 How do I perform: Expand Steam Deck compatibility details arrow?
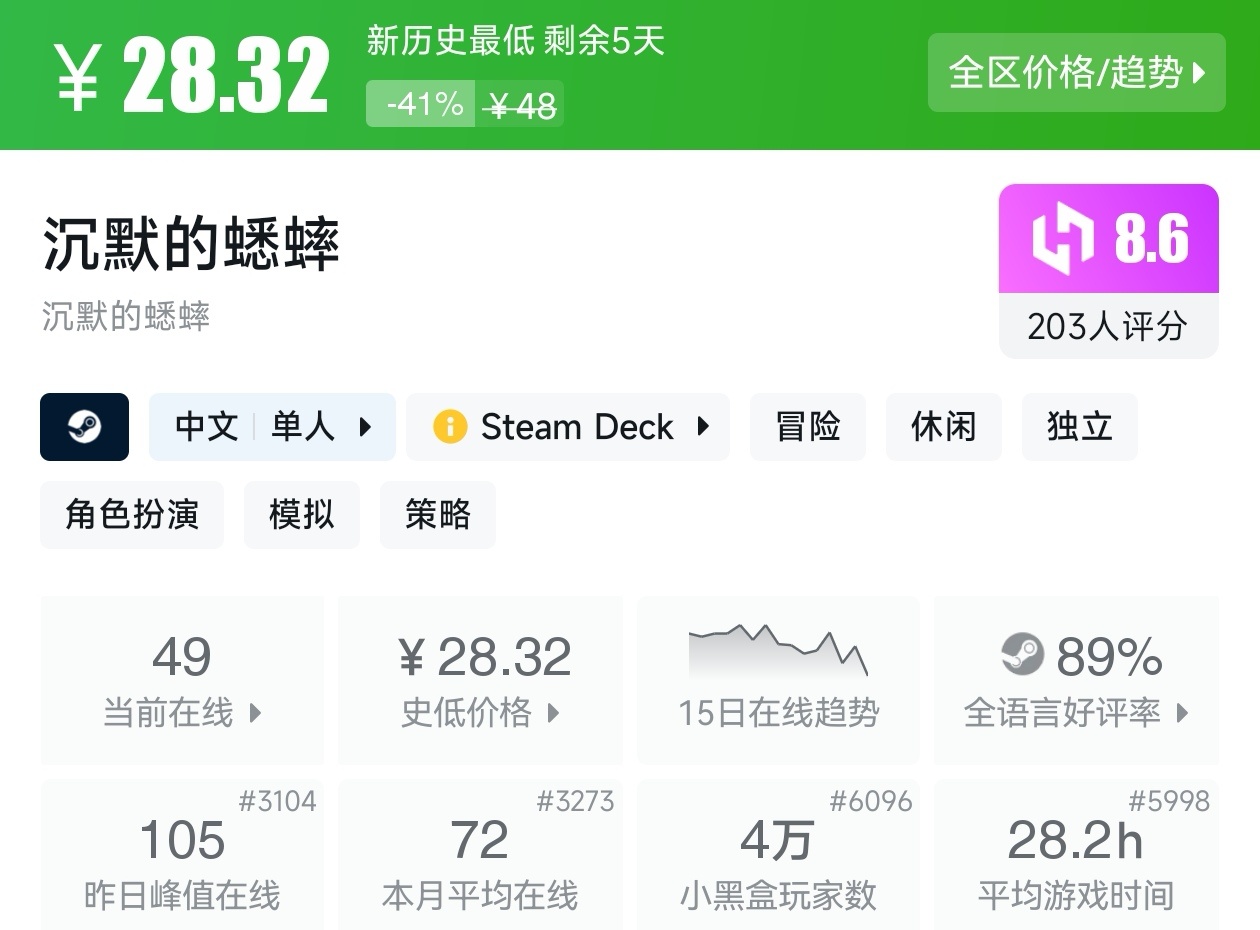(703, 427)
